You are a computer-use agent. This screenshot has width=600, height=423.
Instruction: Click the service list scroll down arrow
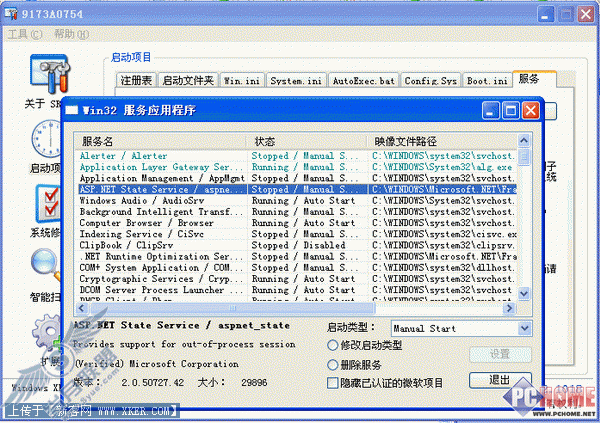tap(524, 294)
